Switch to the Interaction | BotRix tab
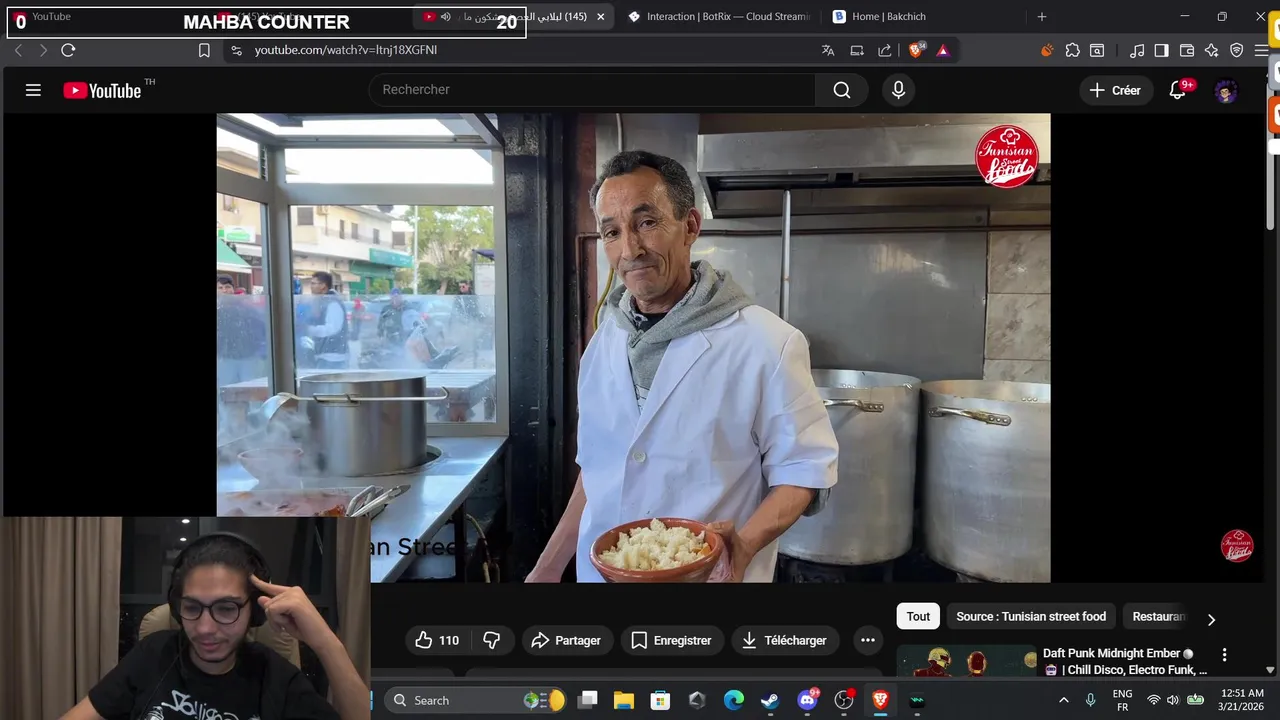Image resolution: width=1280 pixels, height=720 pixels. (x=718, y=17)
